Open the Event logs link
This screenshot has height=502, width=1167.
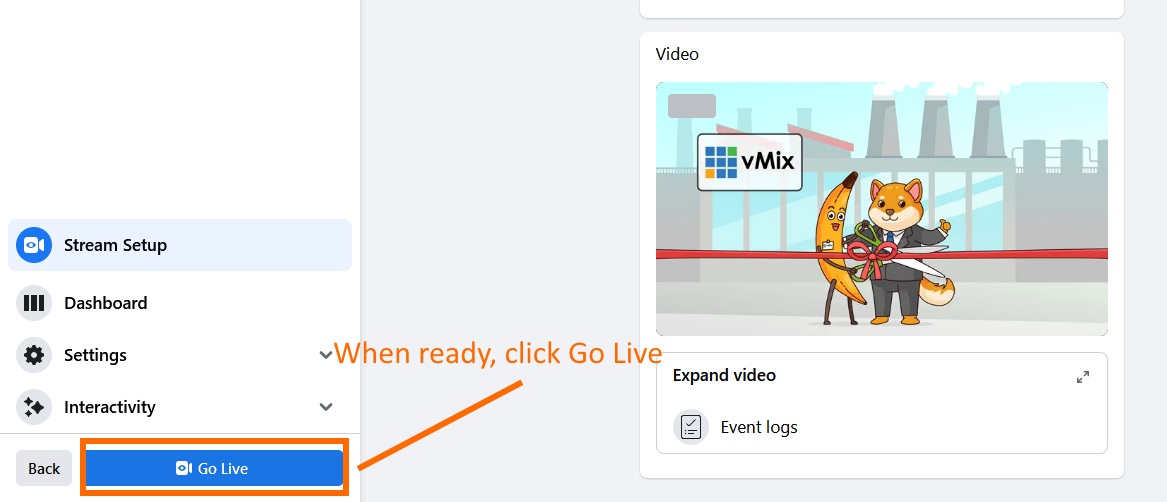(x=759, y=428)
